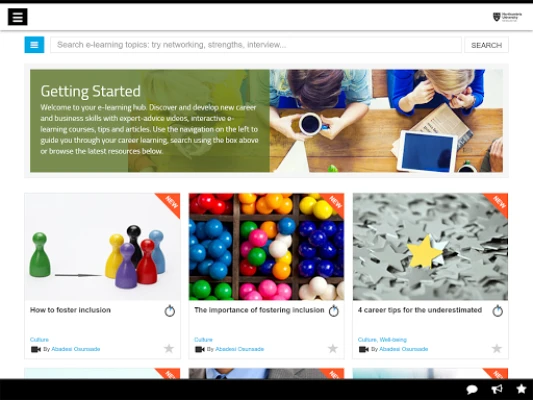Viewport: 533px width, 400px height.
Task: Toggle the blue navigation list button
Action: click(34, 45)
